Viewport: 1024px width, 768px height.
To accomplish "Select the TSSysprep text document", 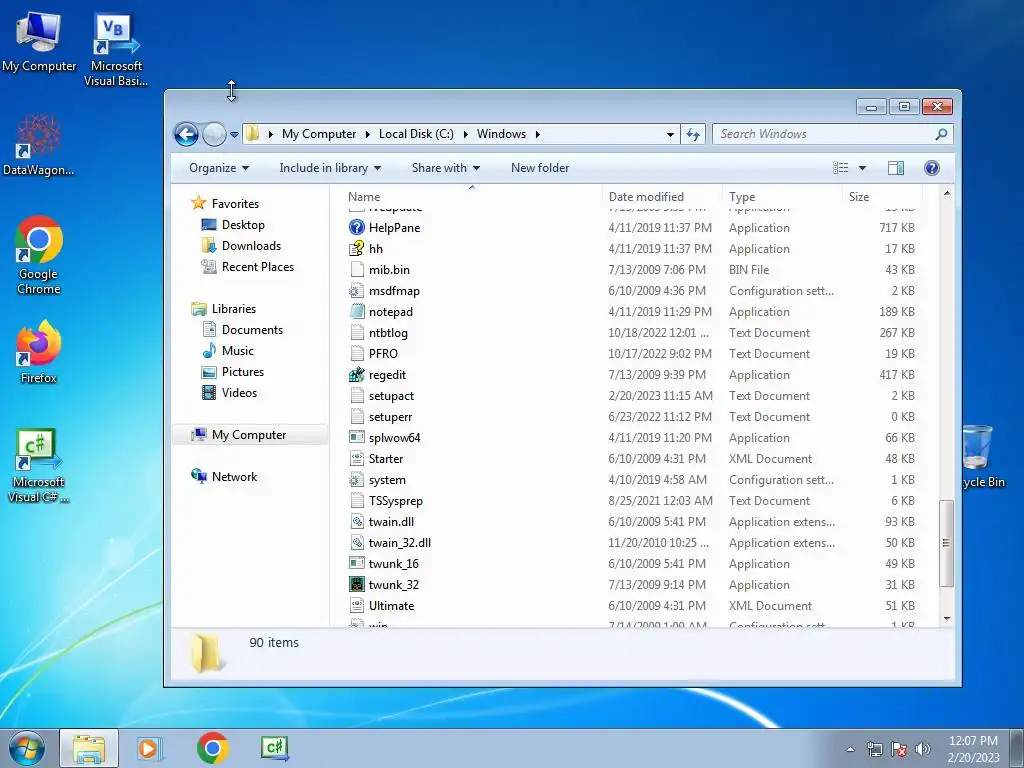I will tap(395, 500).
